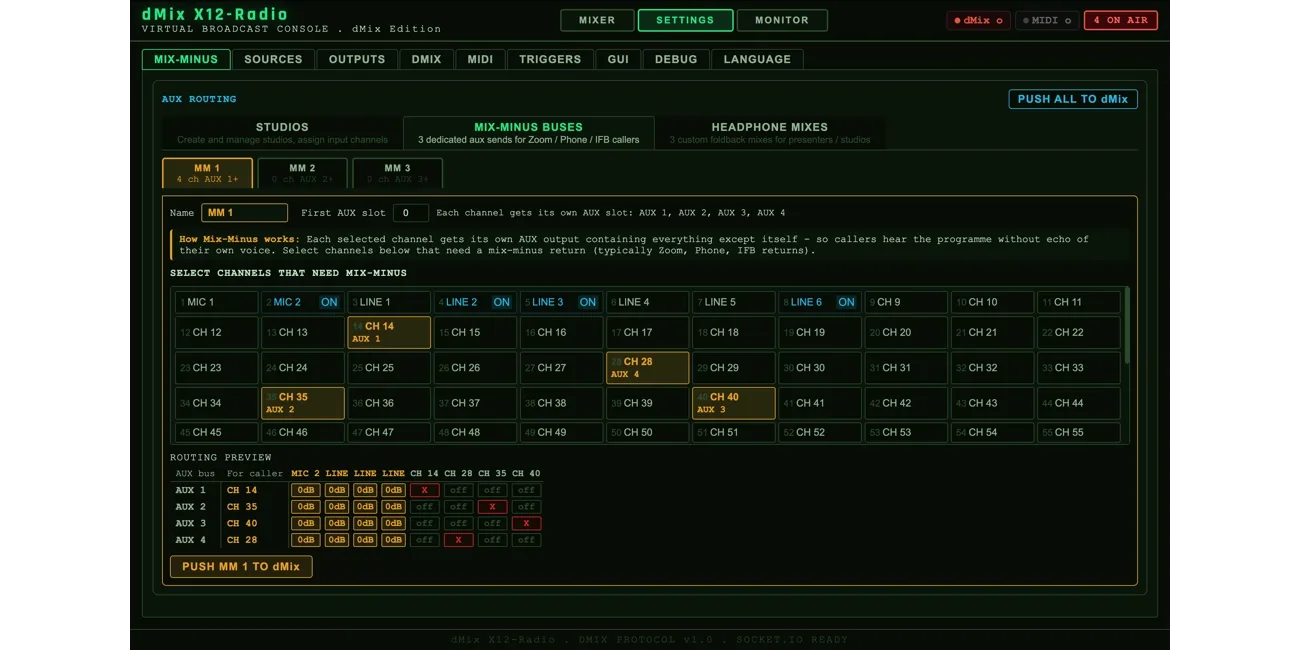Select channel LINE 1 for mix-minus
Image resolution: width=1300 pixels, height=650 pixels.
click(389, 302)
